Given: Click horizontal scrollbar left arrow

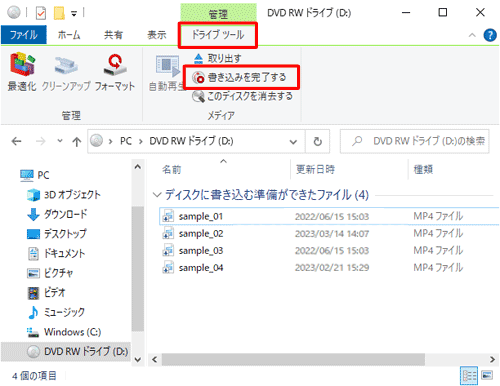Looking at the screenshot, I should click(x=155, y=360).
